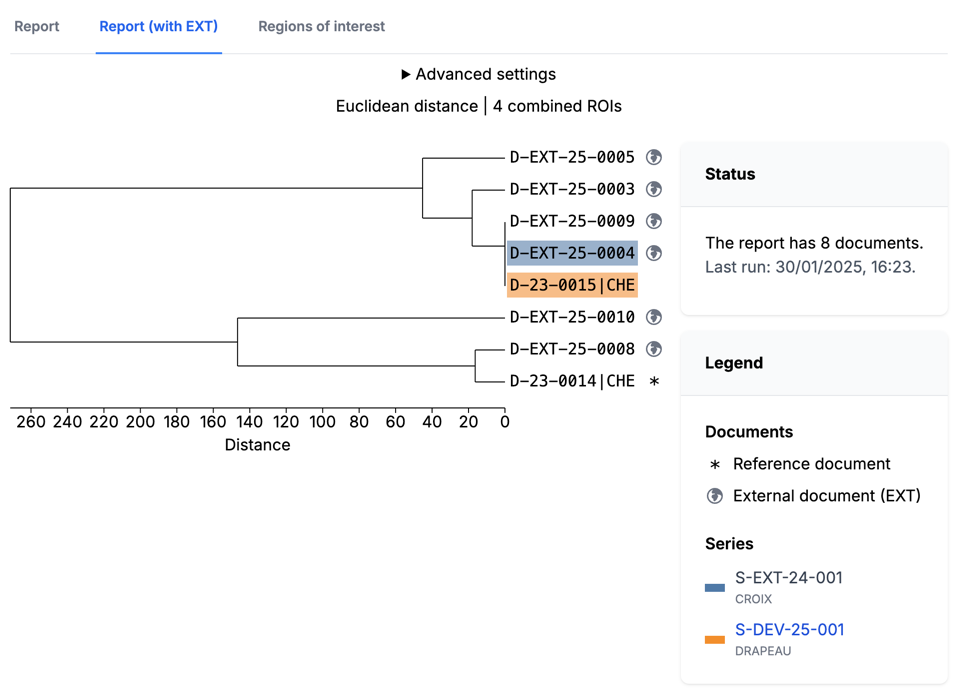
Task: Click the globe icon next to D-EXT-25-0004
Action: click(654, 253)
